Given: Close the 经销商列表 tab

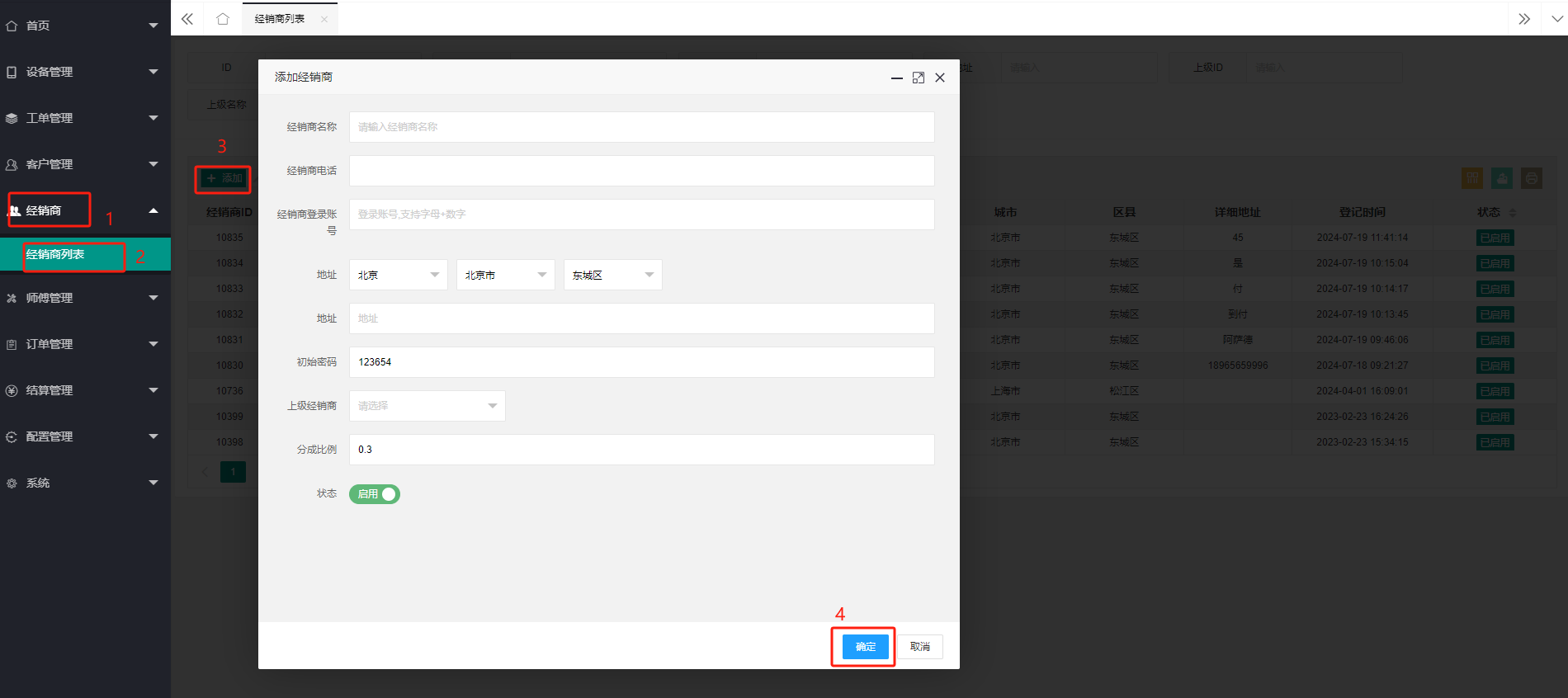Looking at the screenshot, I should coord(324,19).
